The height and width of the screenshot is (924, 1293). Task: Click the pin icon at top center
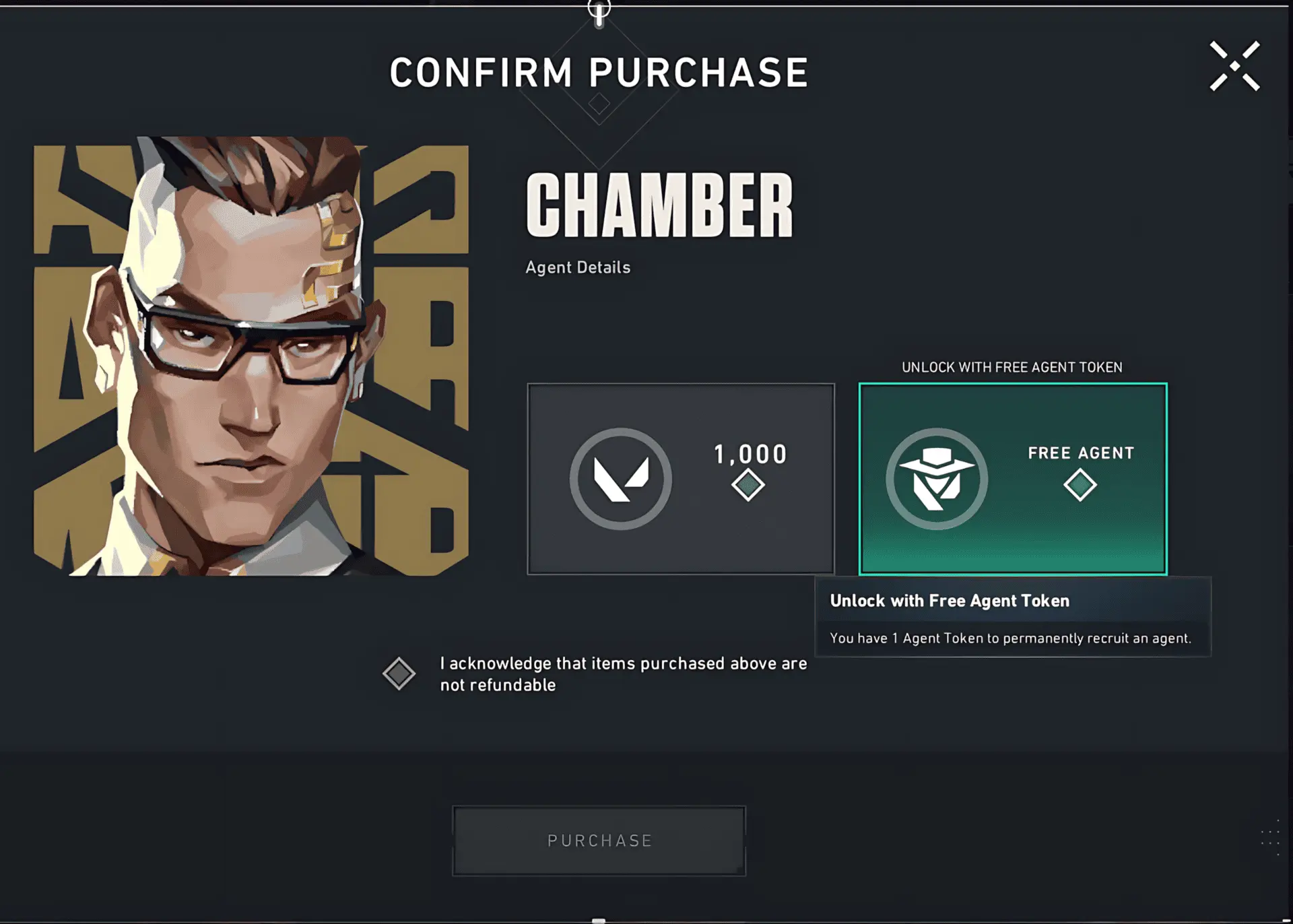pyautogui.click(x=599, y=12)
